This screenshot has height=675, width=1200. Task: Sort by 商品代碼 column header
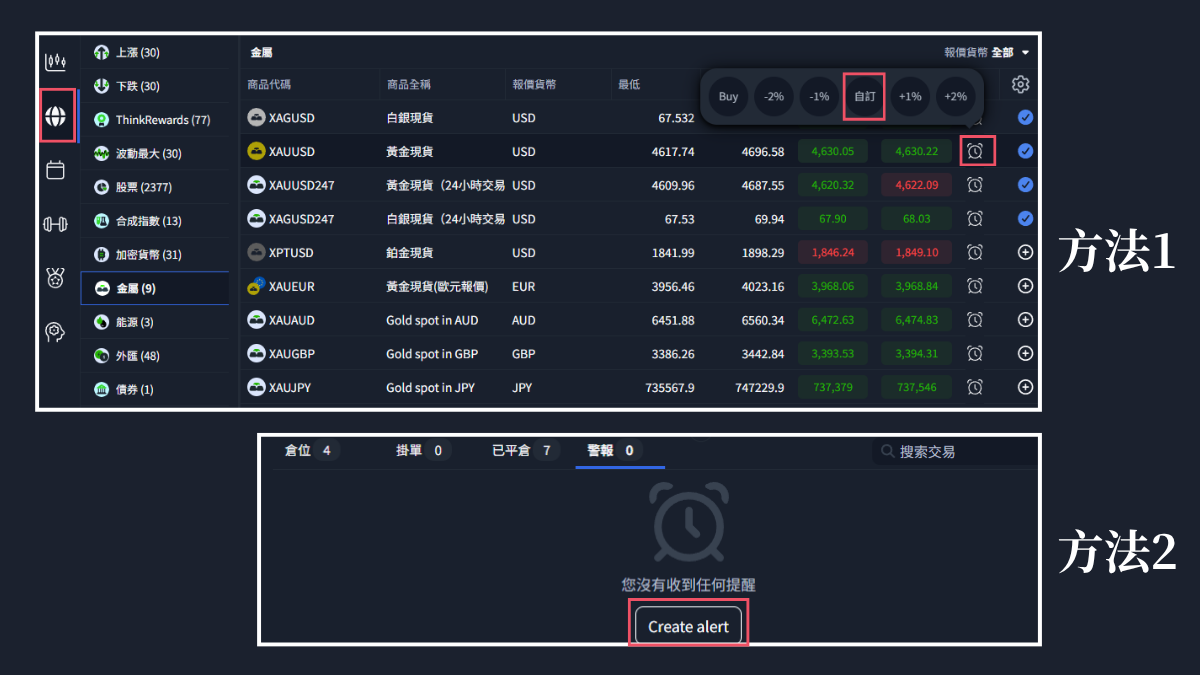269,85
